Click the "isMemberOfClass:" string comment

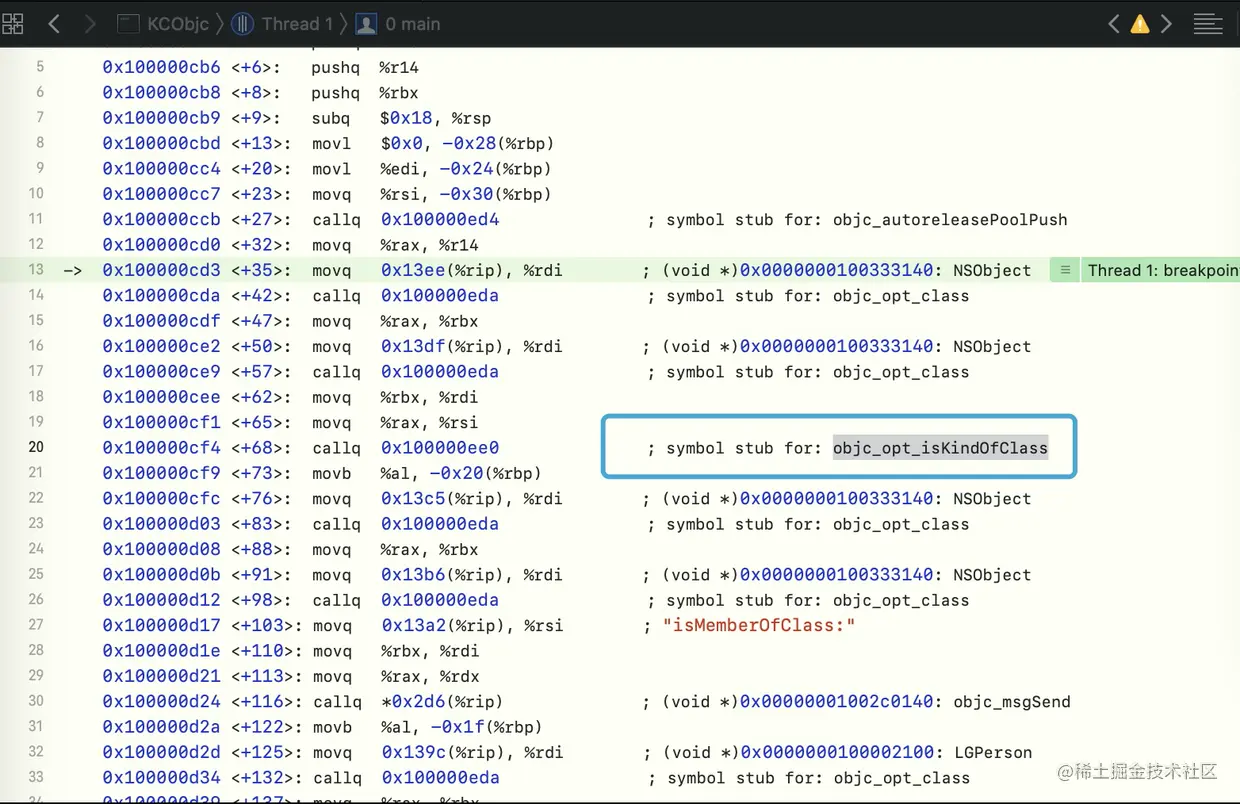[x=759, y=626]
